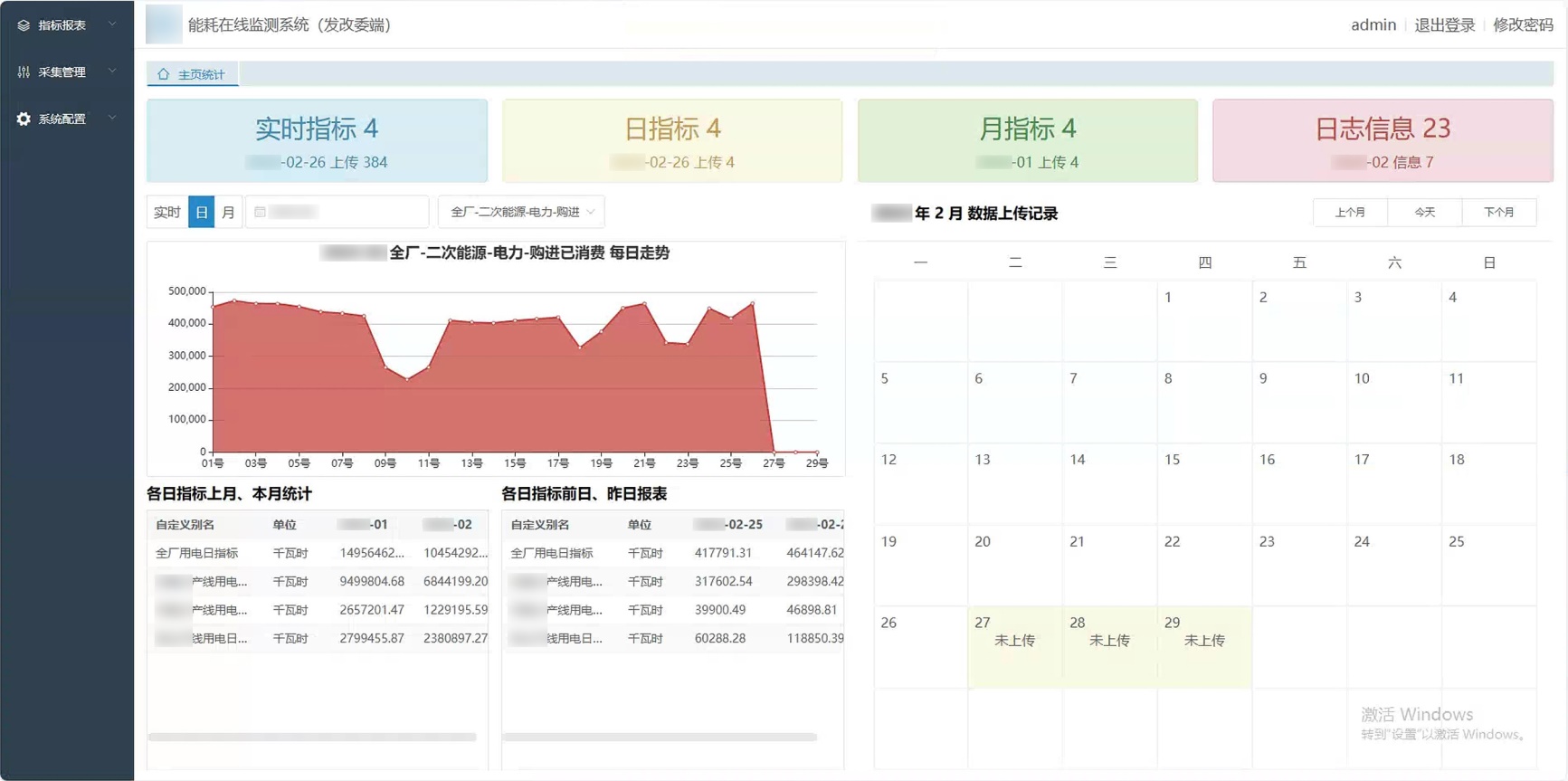
Task: Click the system logo image in header
Action: click(x=164, y=24)
